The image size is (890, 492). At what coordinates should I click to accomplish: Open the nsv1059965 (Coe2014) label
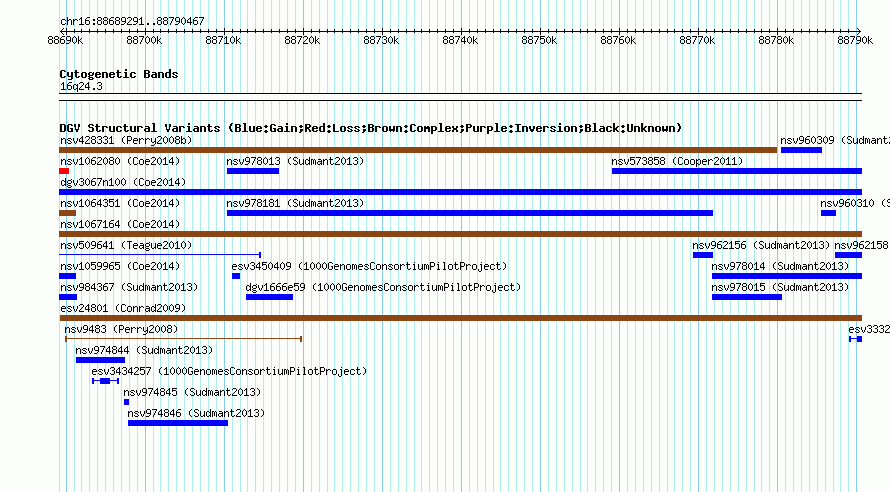click(x=120, y=266)
